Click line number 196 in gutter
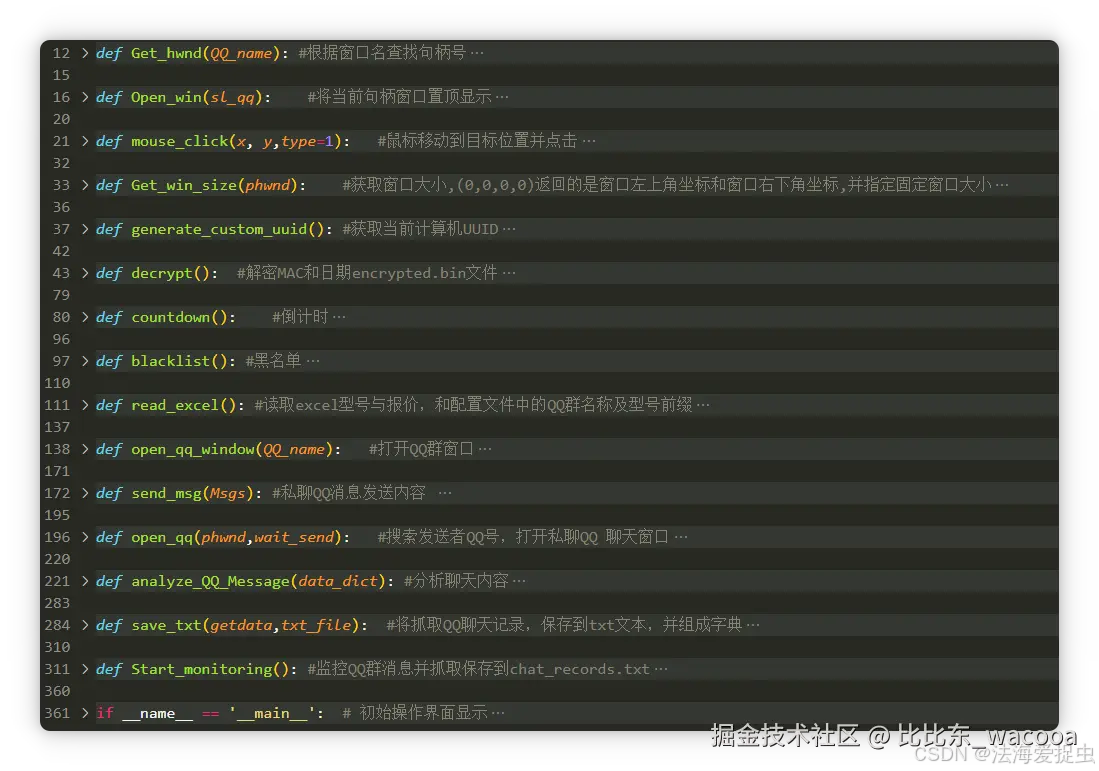The height and width of the screenshot is (771, 1099). coord(57,538)
